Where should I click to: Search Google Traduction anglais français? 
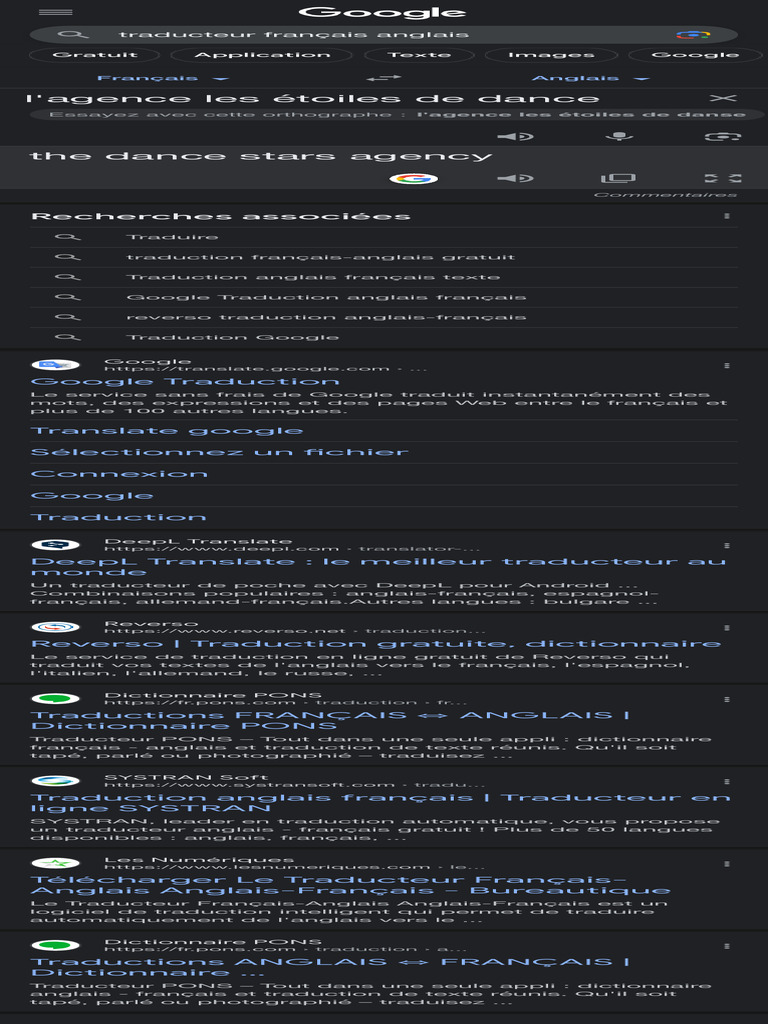pyautogui.click(x=384, y=297)
